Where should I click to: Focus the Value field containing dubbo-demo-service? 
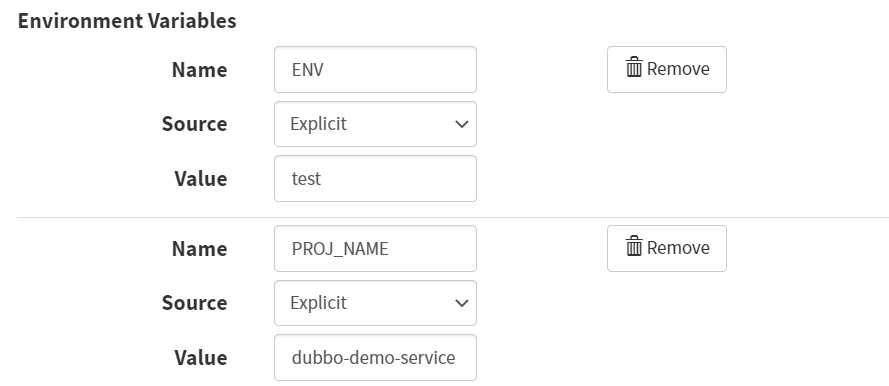[x=375, y=358]
